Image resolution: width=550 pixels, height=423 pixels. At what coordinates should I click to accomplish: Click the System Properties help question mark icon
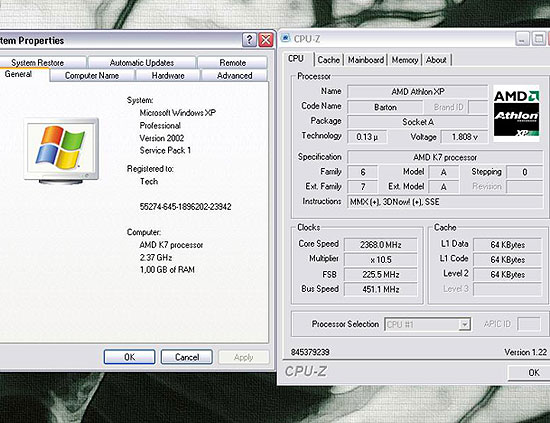click(x=249, y=40)
